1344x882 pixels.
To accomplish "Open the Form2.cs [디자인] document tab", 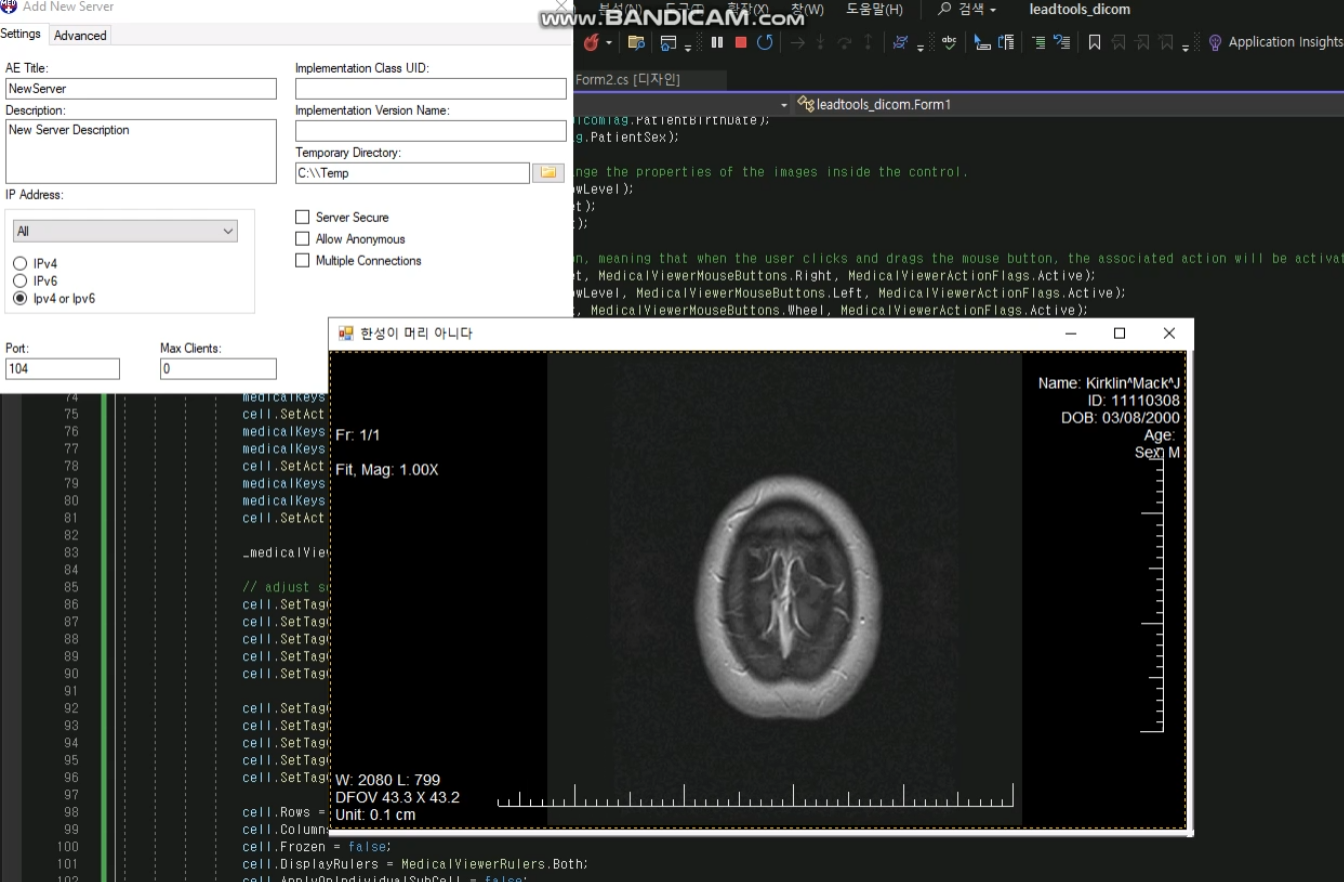I will click(x=628, y=79).
